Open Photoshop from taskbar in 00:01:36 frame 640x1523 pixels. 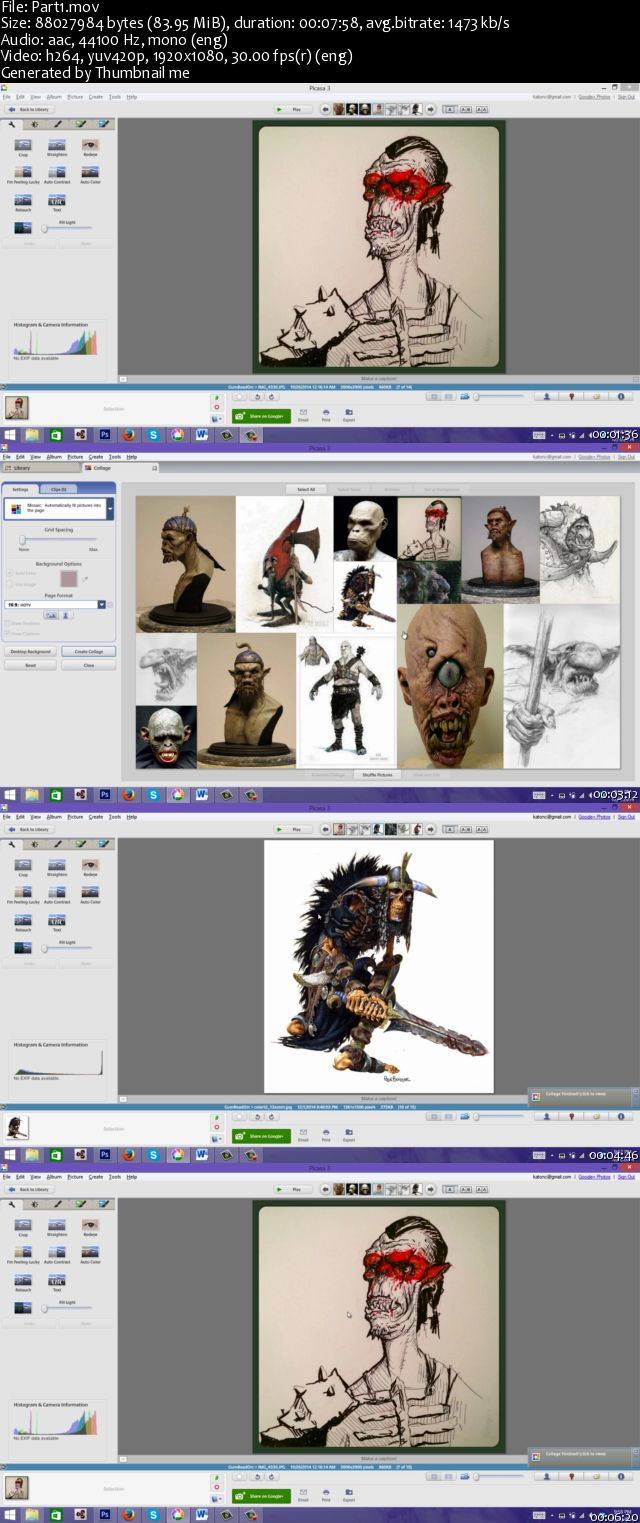(103, 435)
